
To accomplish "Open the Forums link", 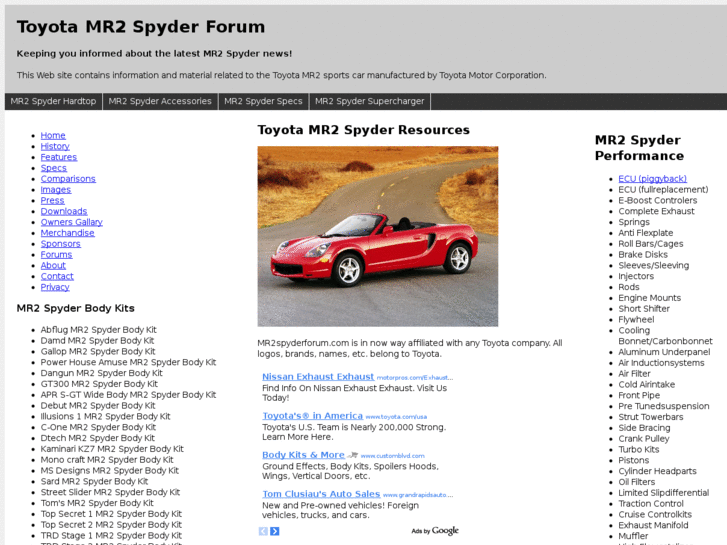I will click(57, 255).
